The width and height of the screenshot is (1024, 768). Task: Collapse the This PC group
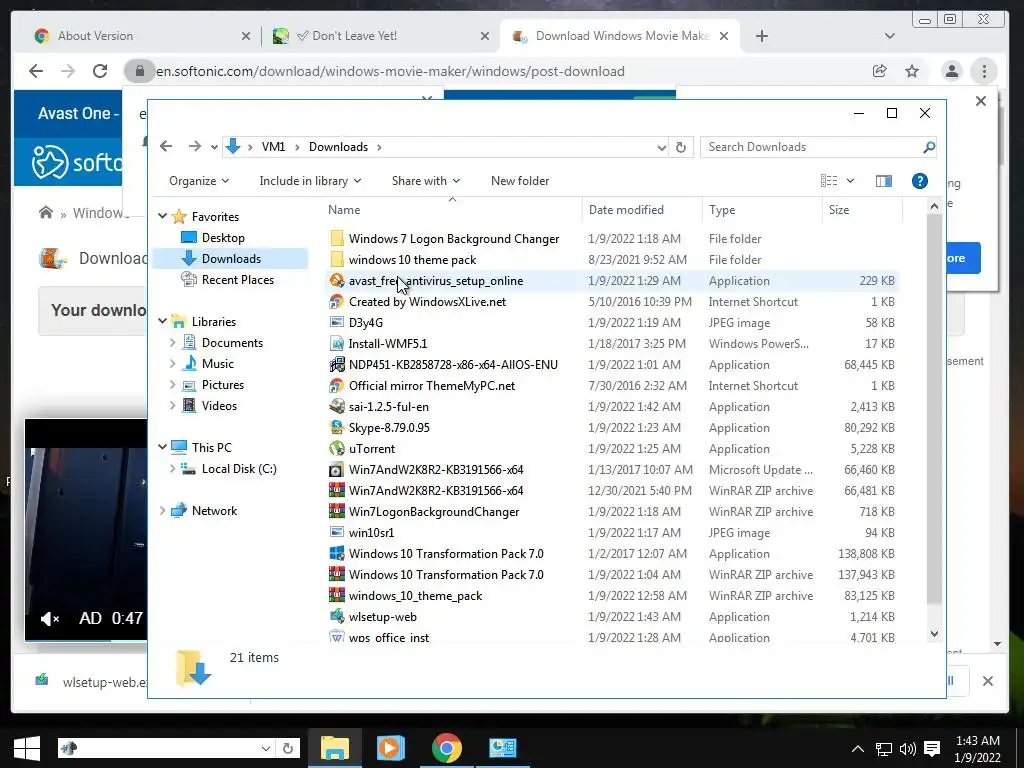[x=163, y=447]
